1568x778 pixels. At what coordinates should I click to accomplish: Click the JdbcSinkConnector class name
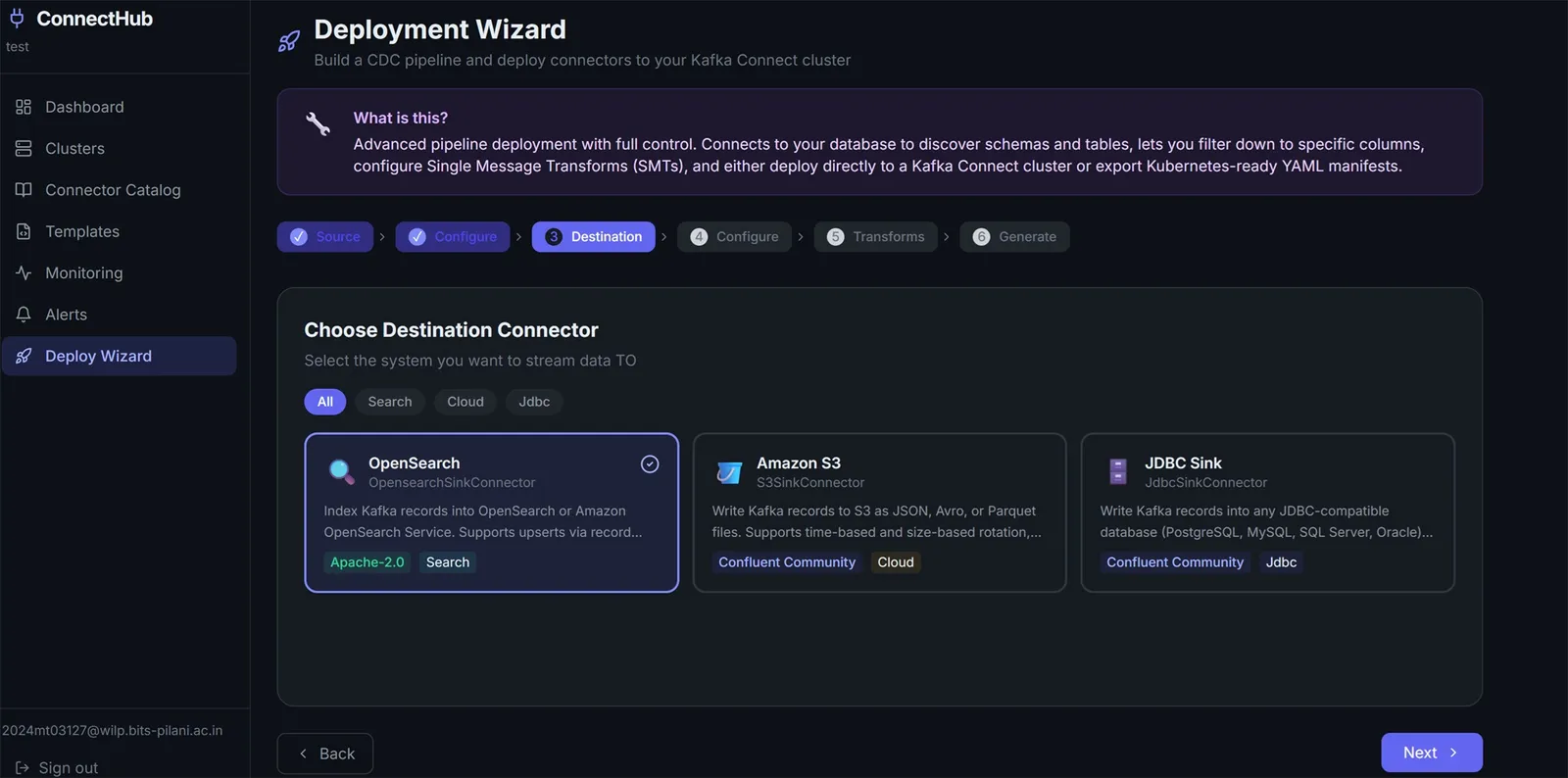point(1206,483)
